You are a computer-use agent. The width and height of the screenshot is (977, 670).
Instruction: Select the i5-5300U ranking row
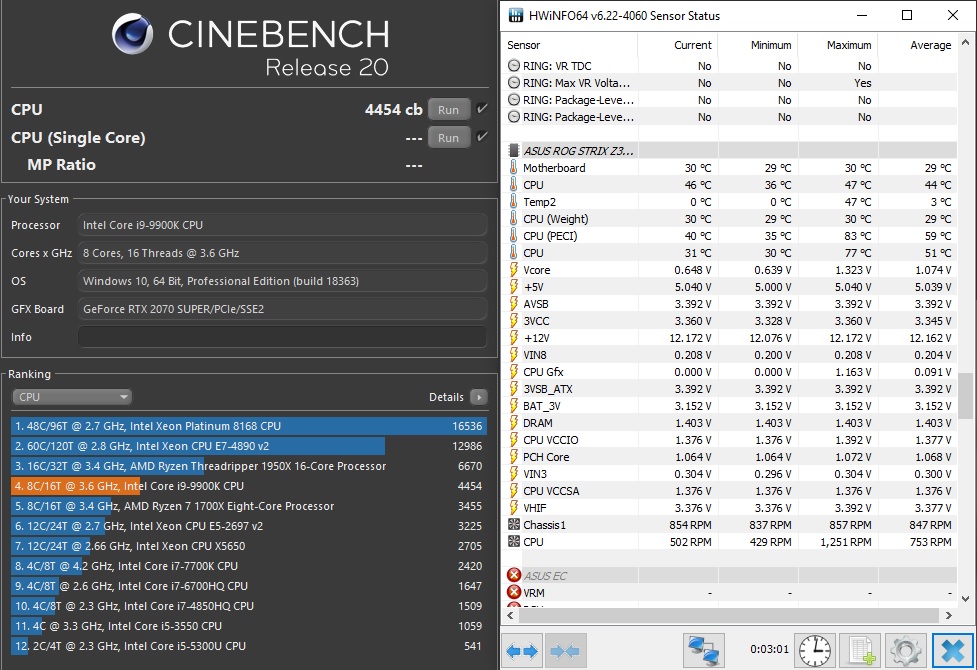pos(249,646)
